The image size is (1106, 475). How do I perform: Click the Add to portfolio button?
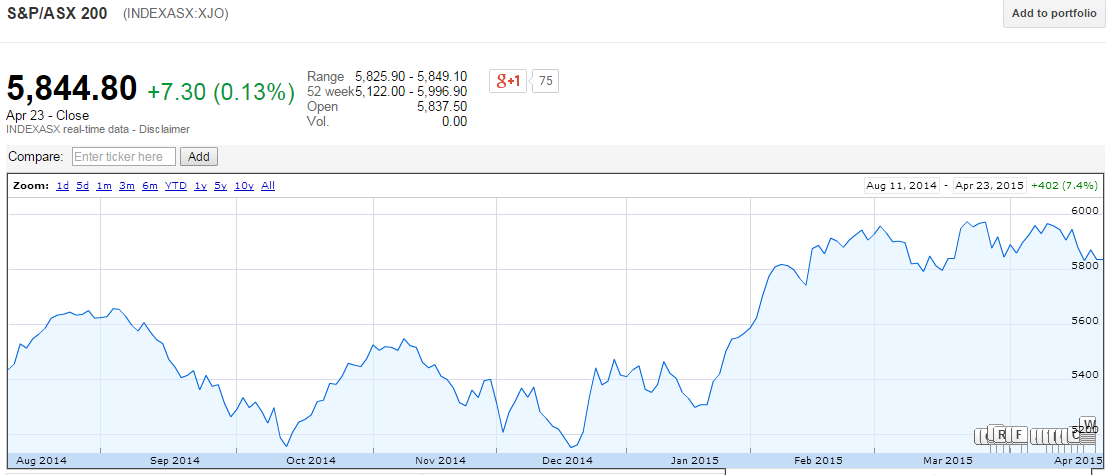(1054, 13)
